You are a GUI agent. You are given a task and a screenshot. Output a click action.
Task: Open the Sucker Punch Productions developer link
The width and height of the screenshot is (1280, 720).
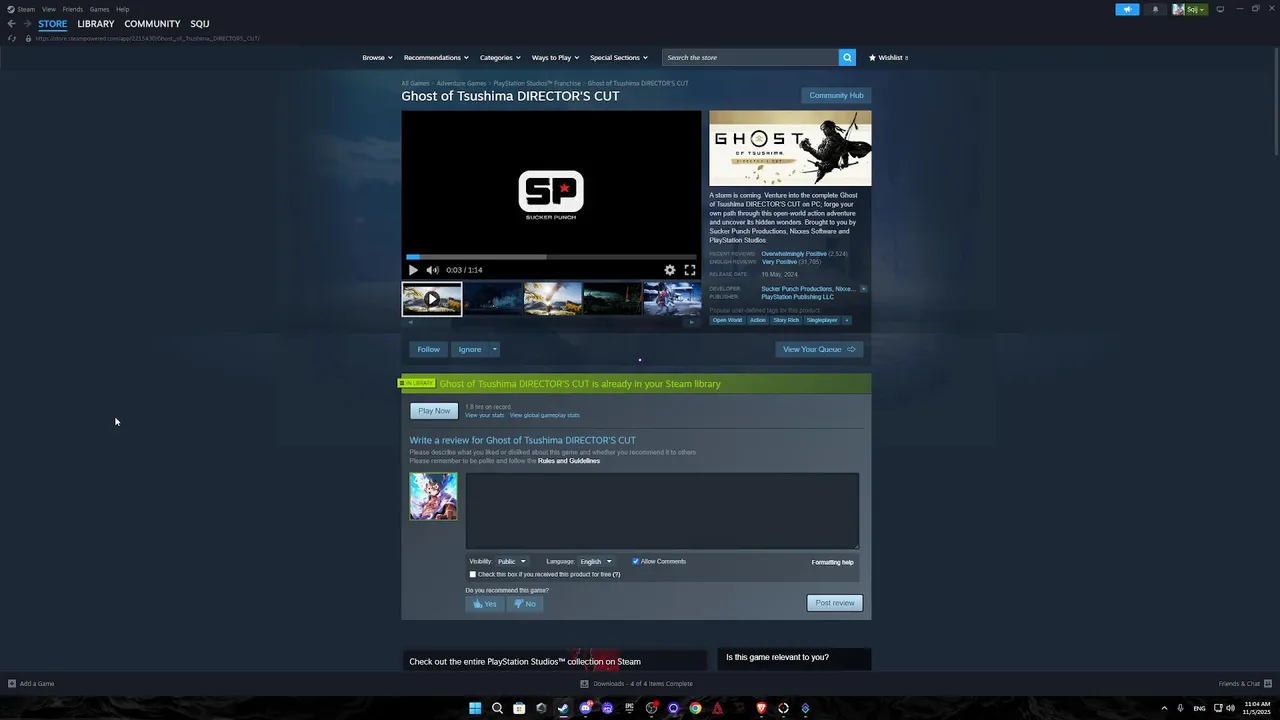tap(797, 289)
